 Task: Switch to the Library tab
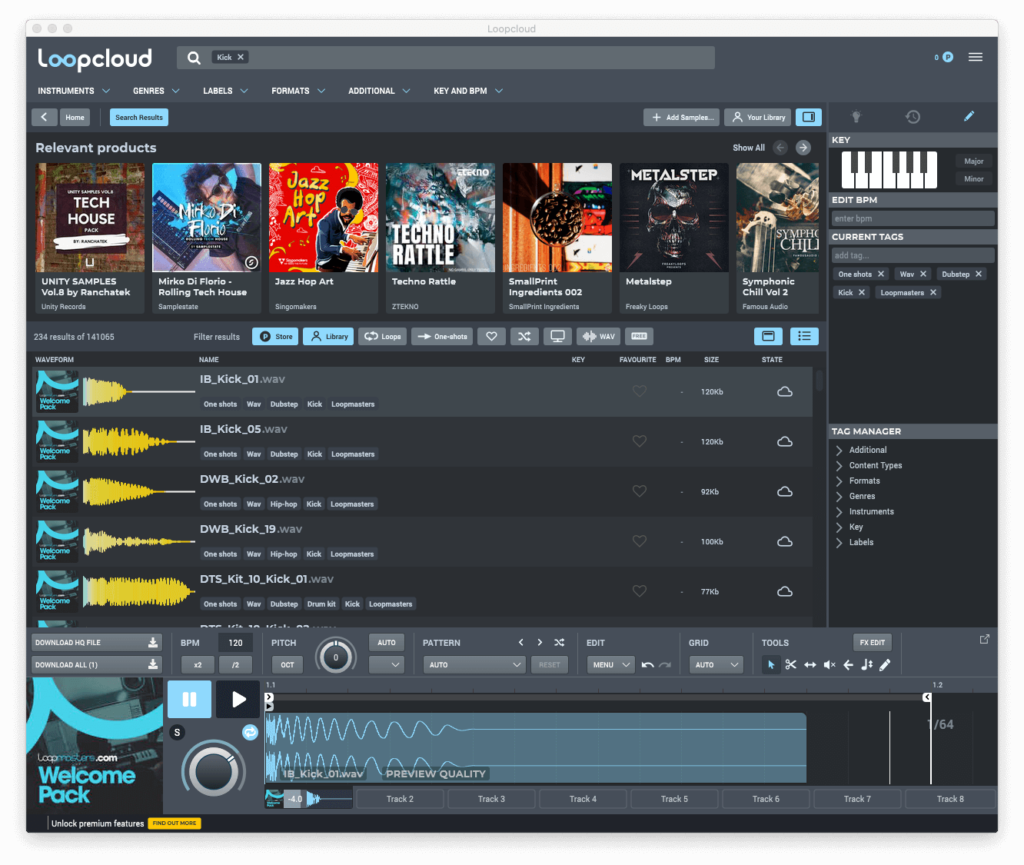(x=328, y=336)
